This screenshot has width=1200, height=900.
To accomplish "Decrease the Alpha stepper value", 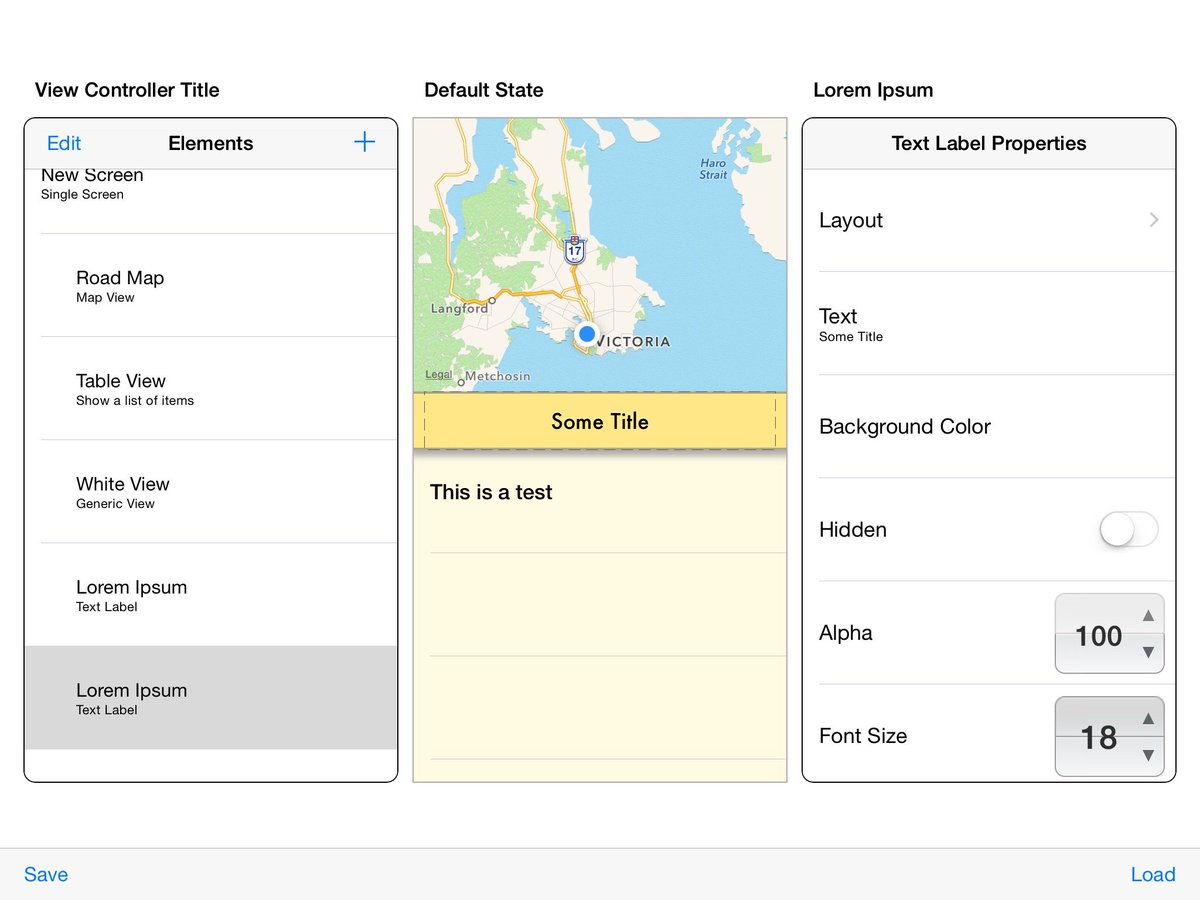I will click(1148, 652).
